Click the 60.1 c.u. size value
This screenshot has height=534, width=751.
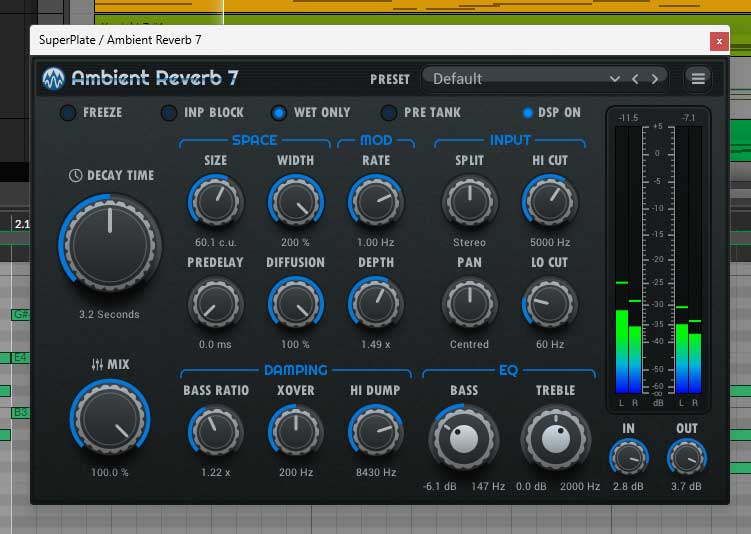[x=216, y=242]
